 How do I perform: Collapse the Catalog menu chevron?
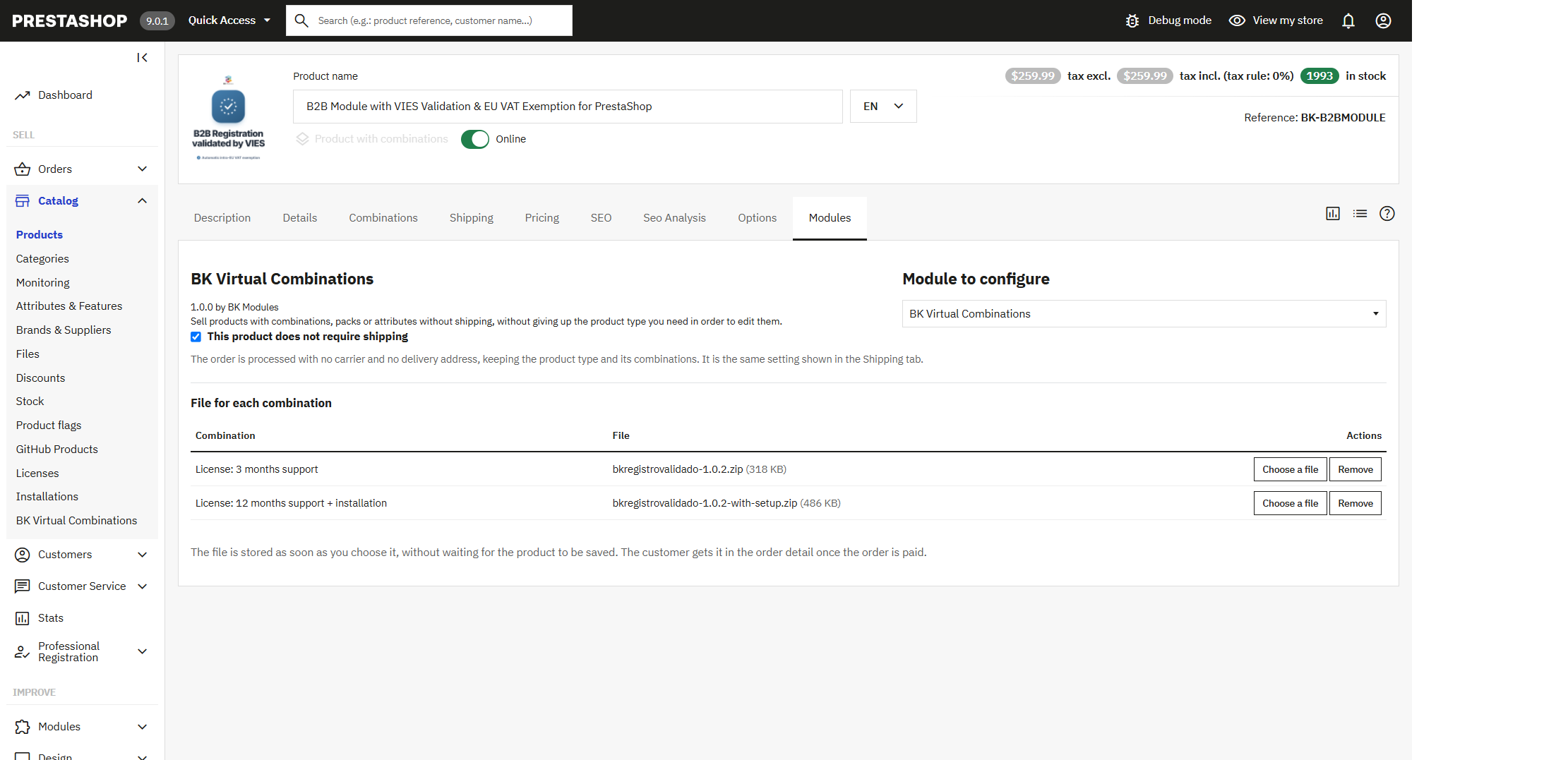click(x=142, y=201)
